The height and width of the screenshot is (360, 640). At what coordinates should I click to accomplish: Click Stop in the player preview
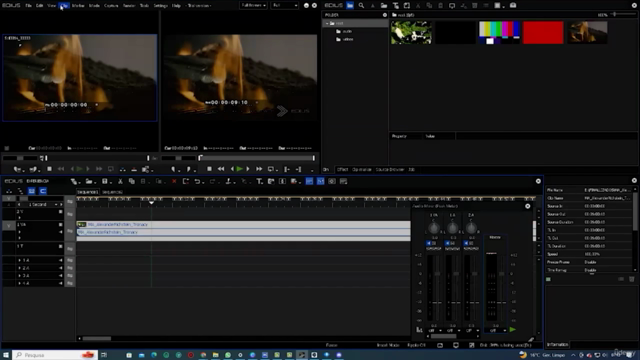tap(49, 169)
